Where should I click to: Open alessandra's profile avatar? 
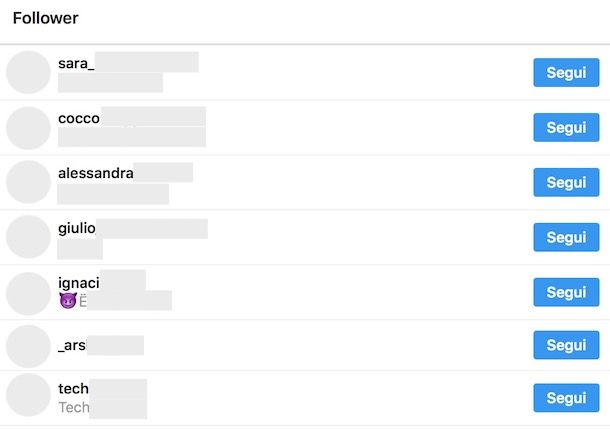[28, 182]
